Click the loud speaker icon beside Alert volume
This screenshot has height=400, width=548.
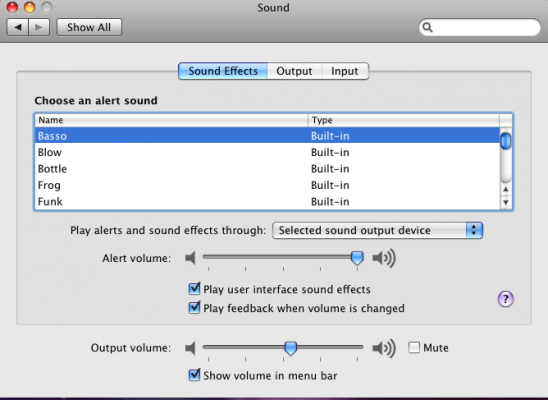coord(384,258)
